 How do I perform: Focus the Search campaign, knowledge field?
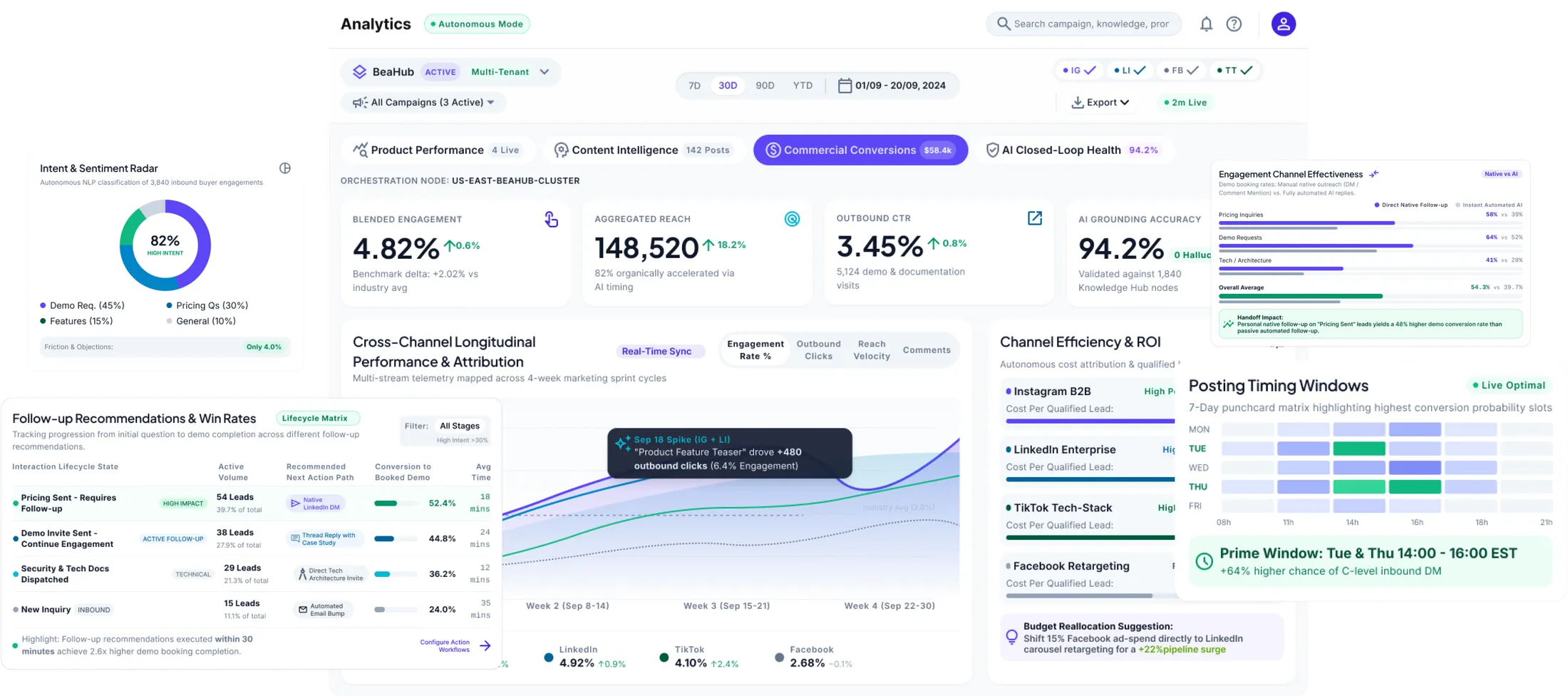tap(1083, 24)
